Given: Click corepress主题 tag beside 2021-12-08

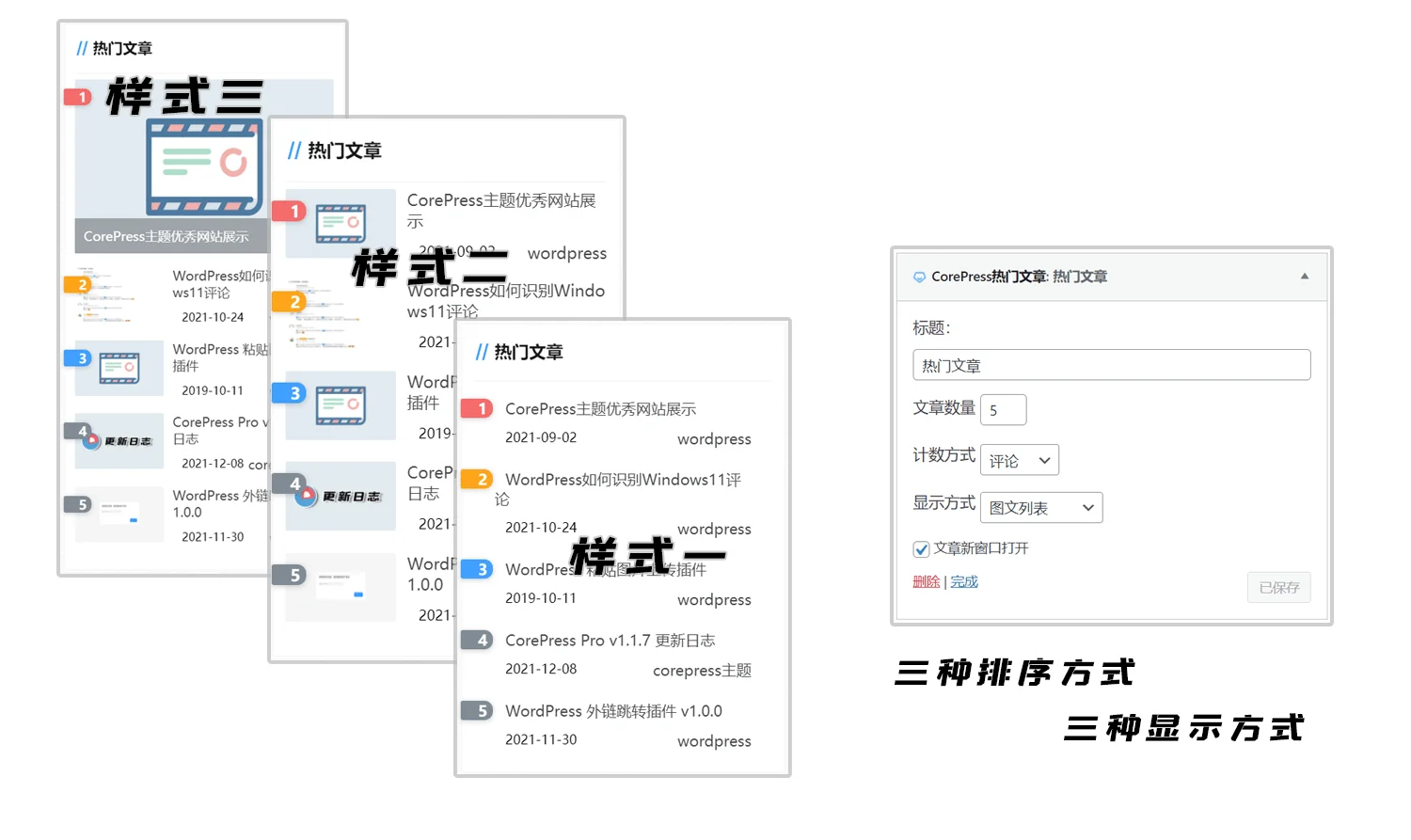Looking at the screenshot, I should pos(702,671).
